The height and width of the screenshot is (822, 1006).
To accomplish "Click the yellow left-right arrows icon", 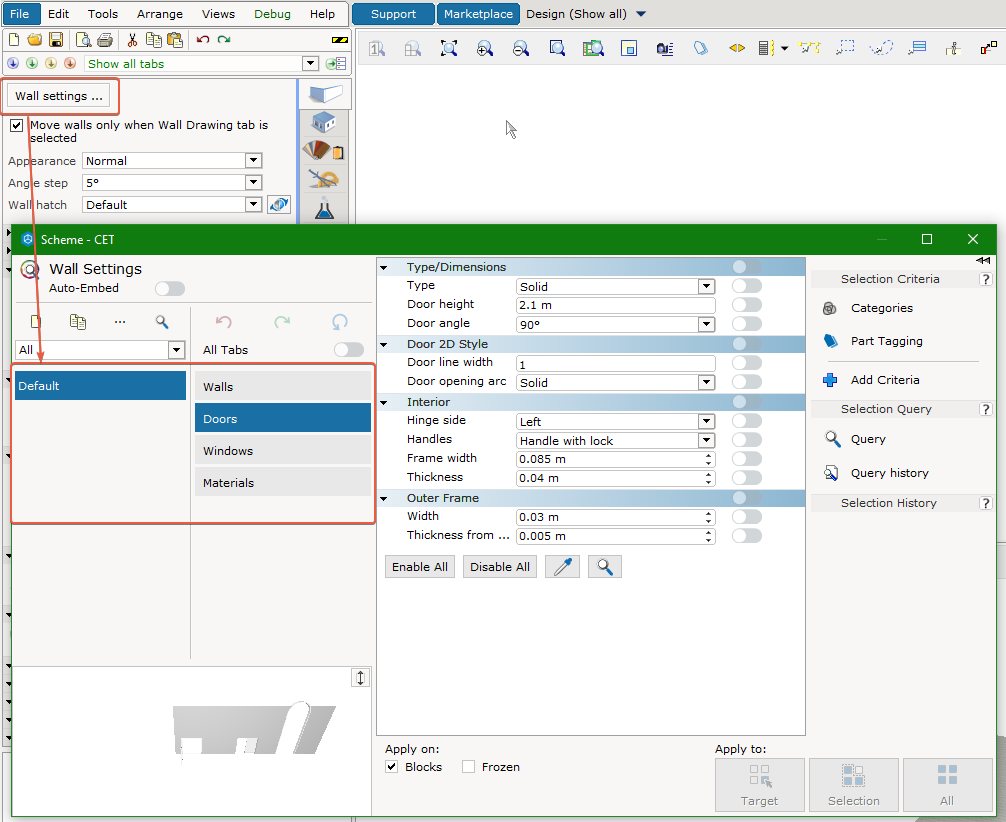I will click(x=737, y=47).
